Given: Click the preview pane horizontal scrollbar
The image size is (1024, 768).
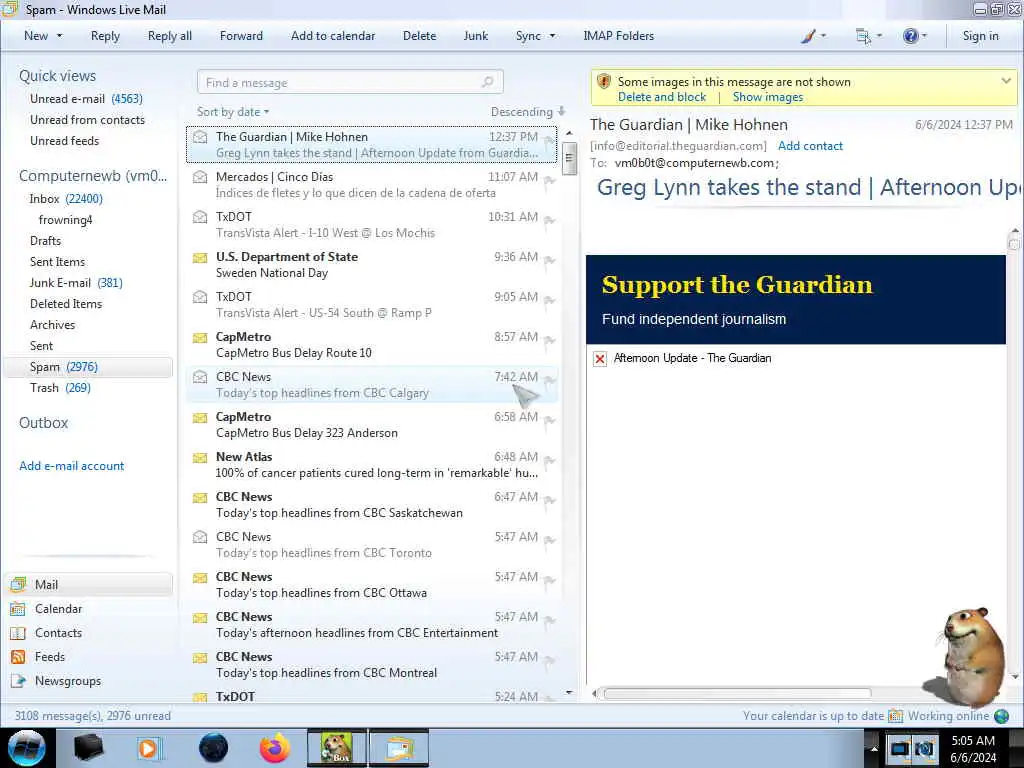Looking at the screenshot, I should click(x=737, y=693).
